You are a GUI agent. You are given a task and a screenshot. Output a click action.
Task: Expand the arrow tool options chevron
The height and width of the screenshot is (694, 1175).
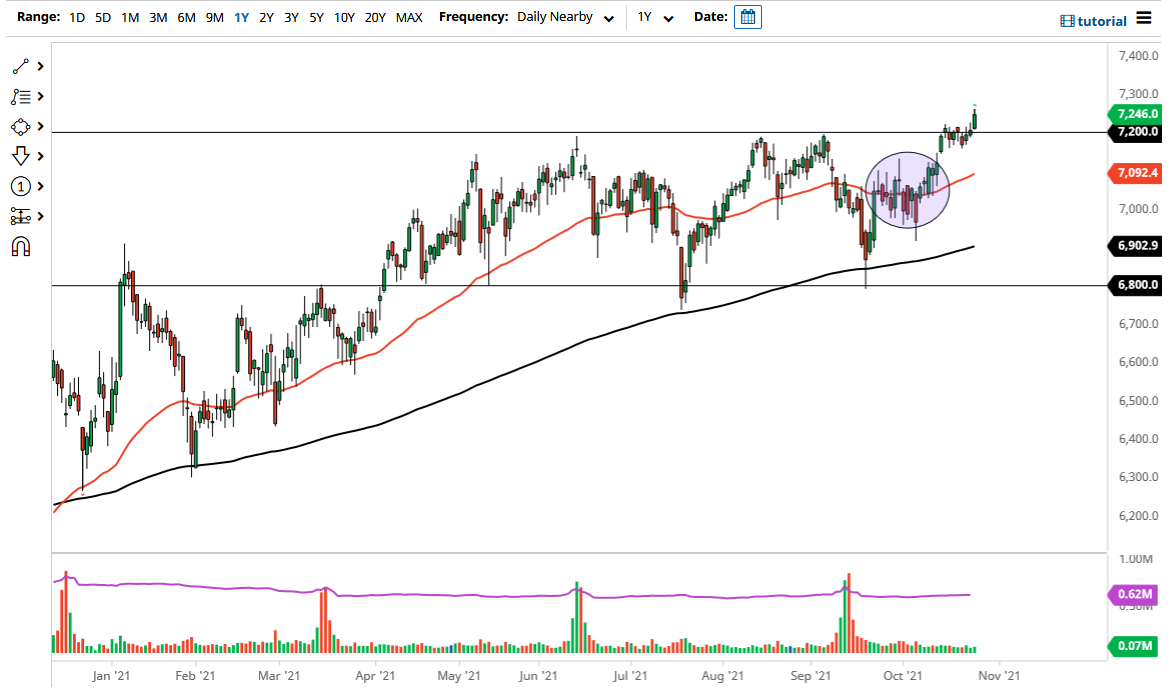pos(38,156)
